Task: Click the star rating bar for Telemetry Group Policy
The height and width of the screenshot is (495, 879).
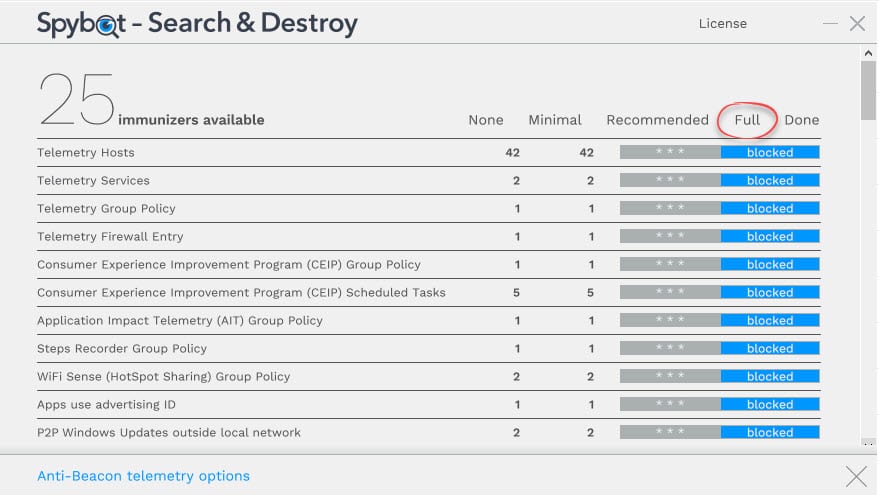Action: (670, 208)
